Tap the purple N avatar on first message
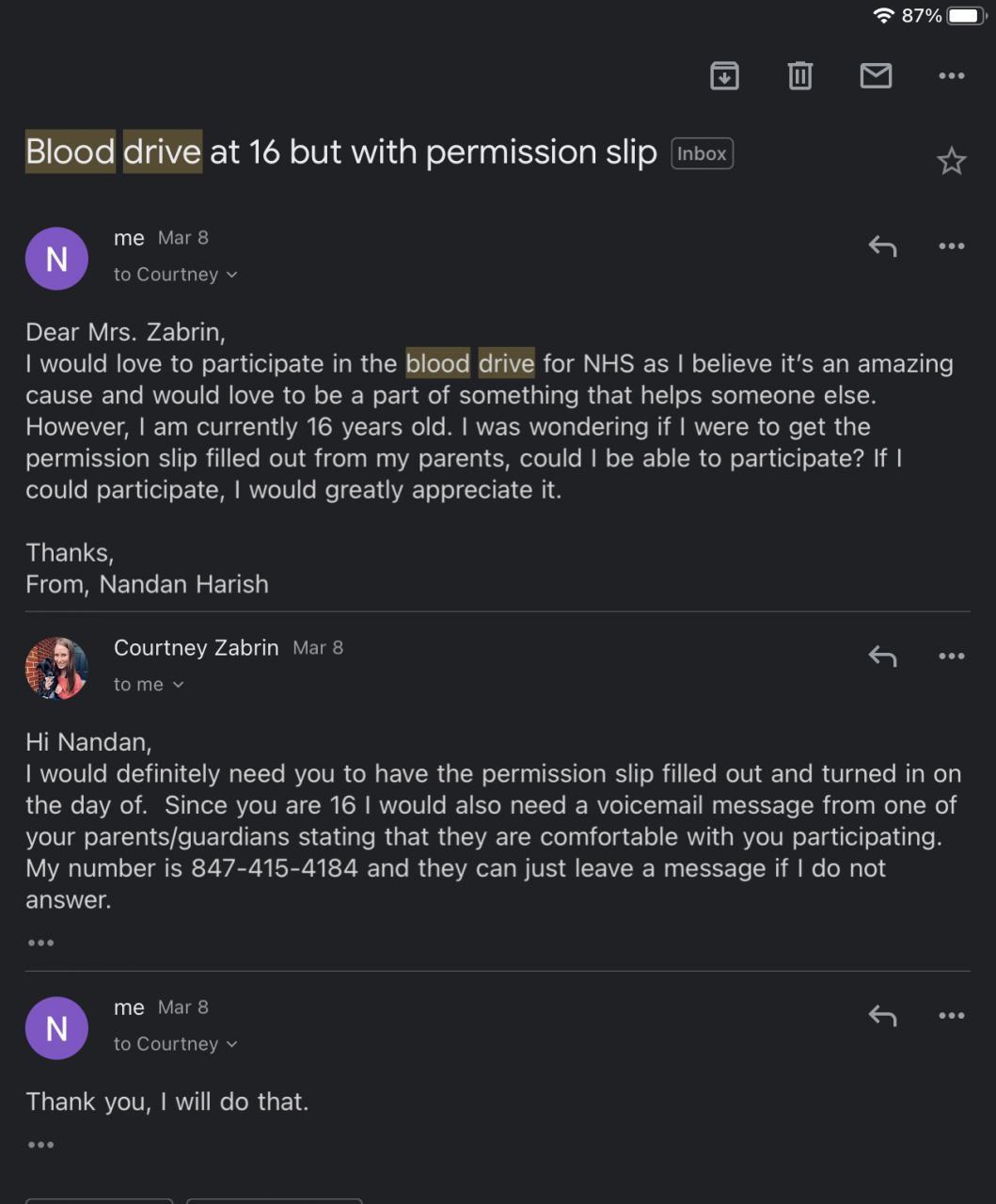 coord(56,259)
